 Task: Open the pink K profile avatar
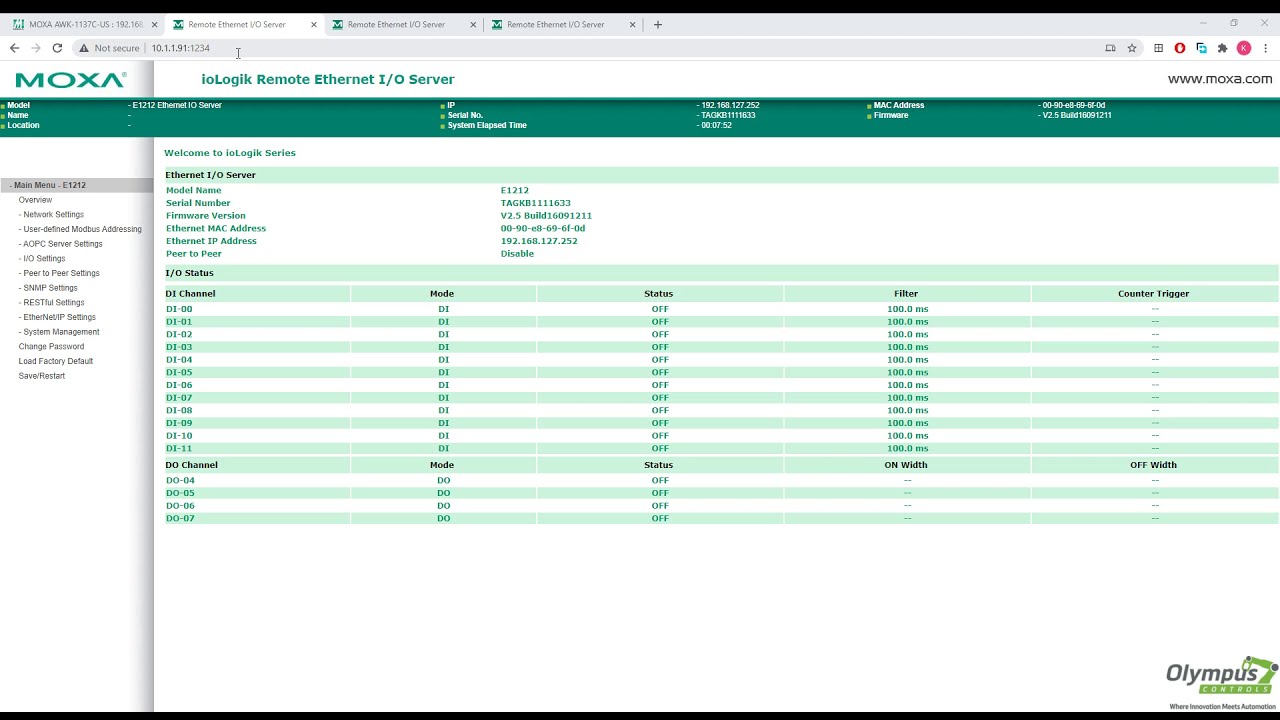pos(1244,48)
